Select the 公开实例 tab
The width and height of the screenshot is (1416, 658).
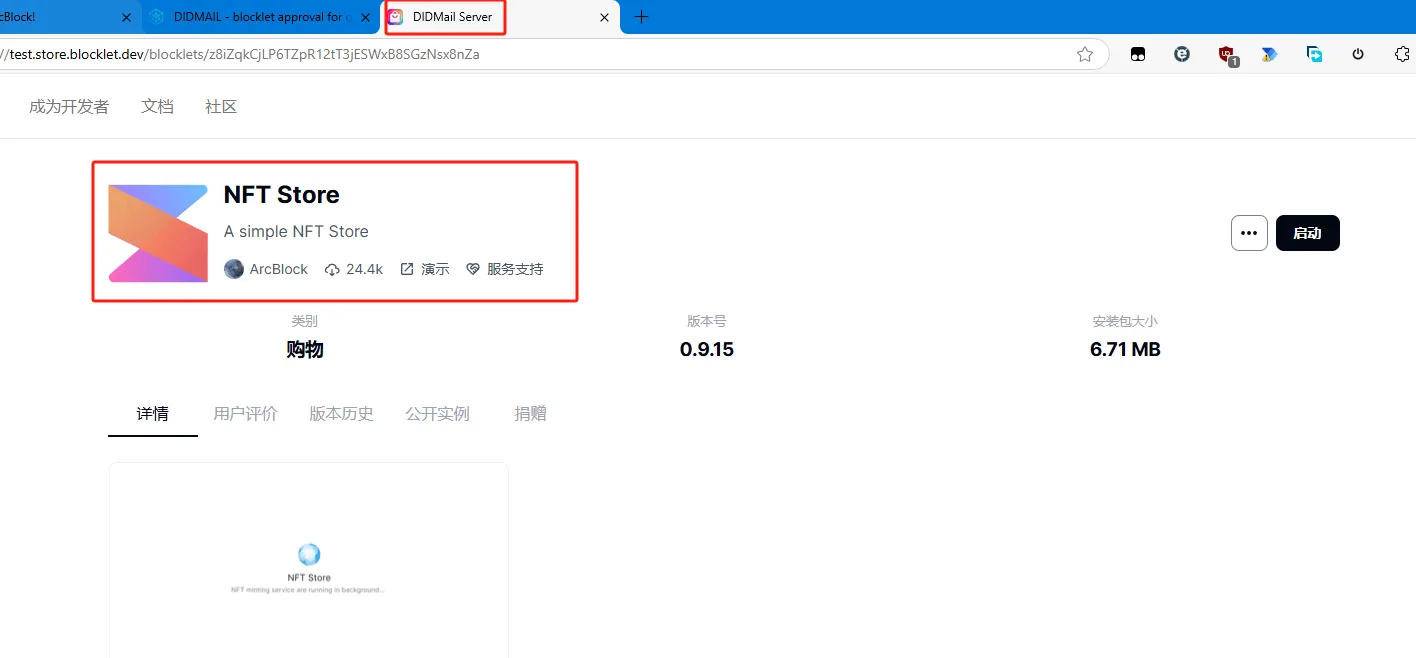click(437, 414)
